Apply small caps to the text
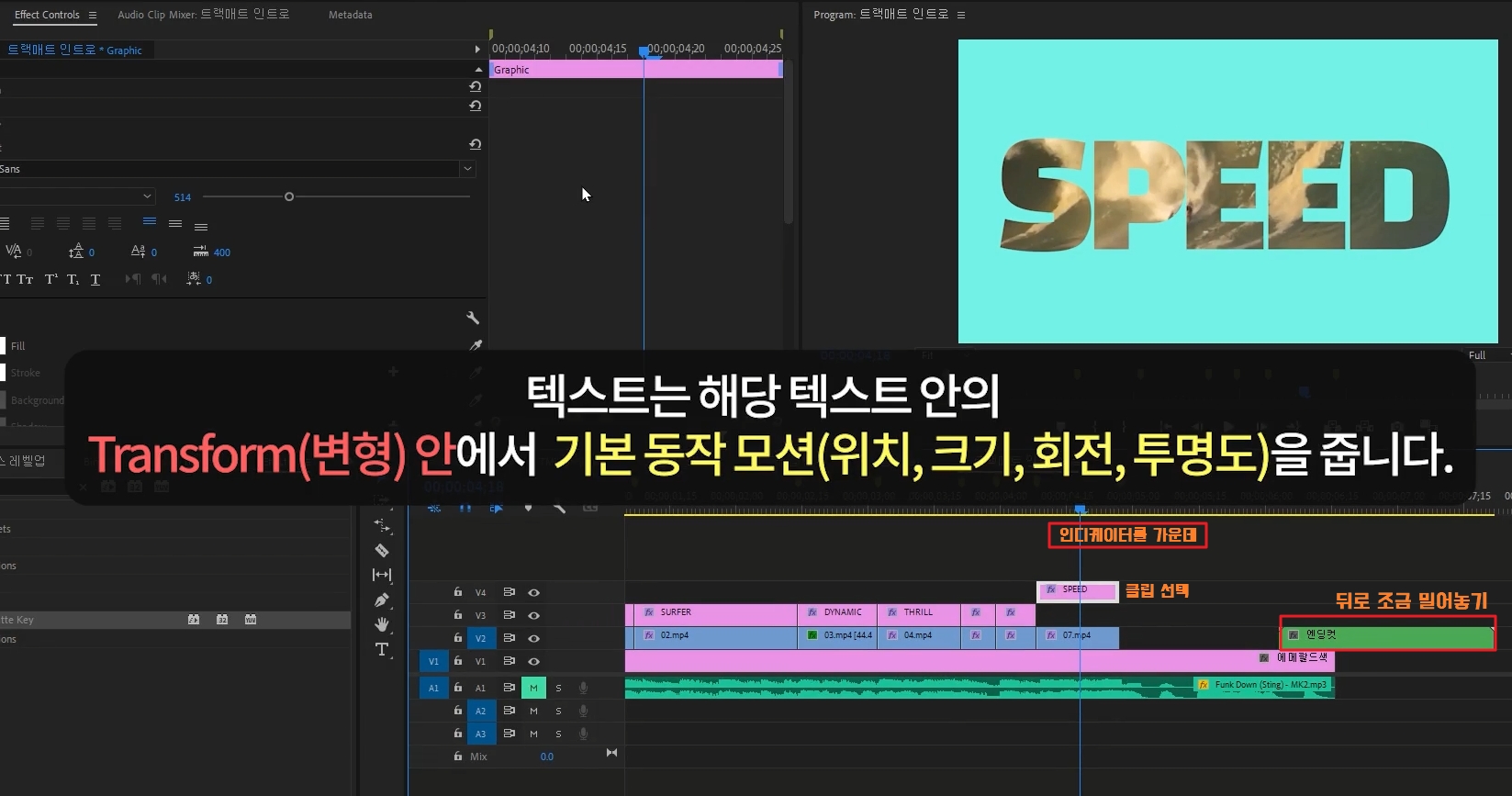Image resolution: width=1512 pixels, height=796 pixels. tap(25, 279)
